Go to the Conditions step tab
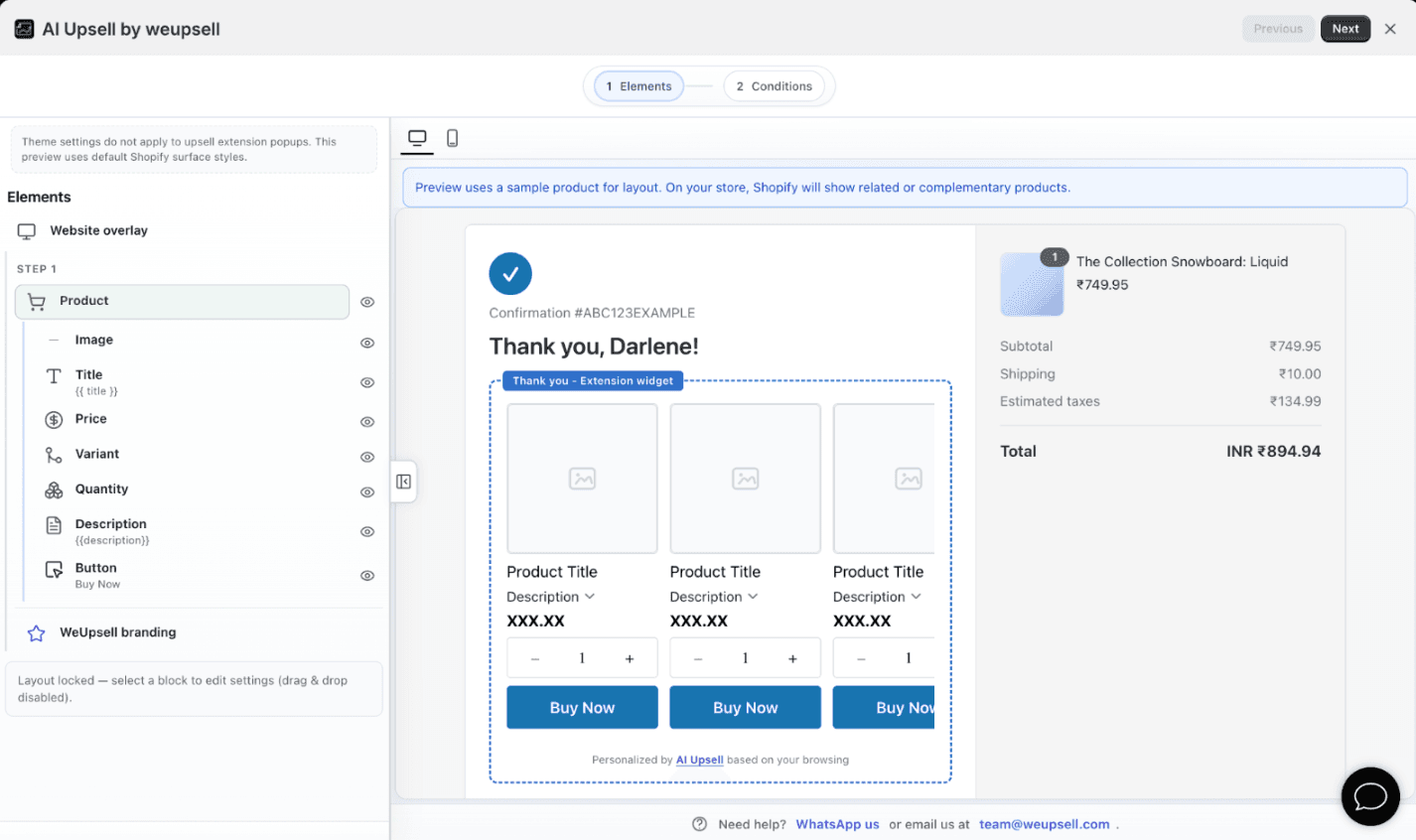The width and height of the screenshot is (1416, 840). click(774, 86)
